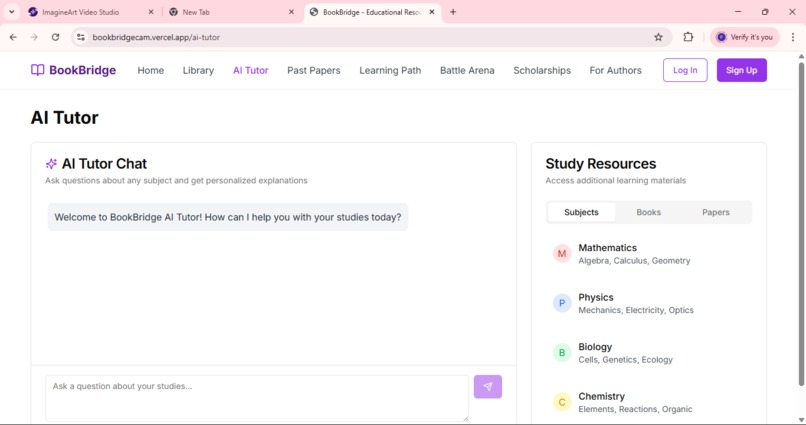Click the Study Resources heading
Image resolution: width=806 pixels, height=425 pixels.
[600, 163]
